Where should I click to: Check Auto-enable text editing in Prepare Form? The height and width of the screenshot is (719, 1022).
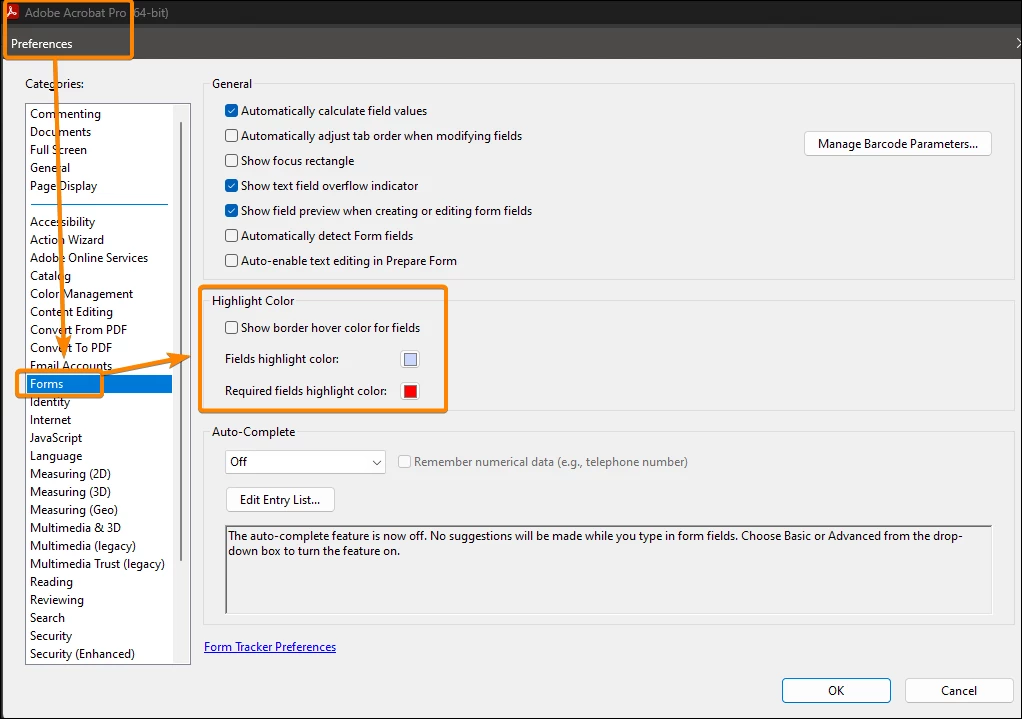point(231,261)
